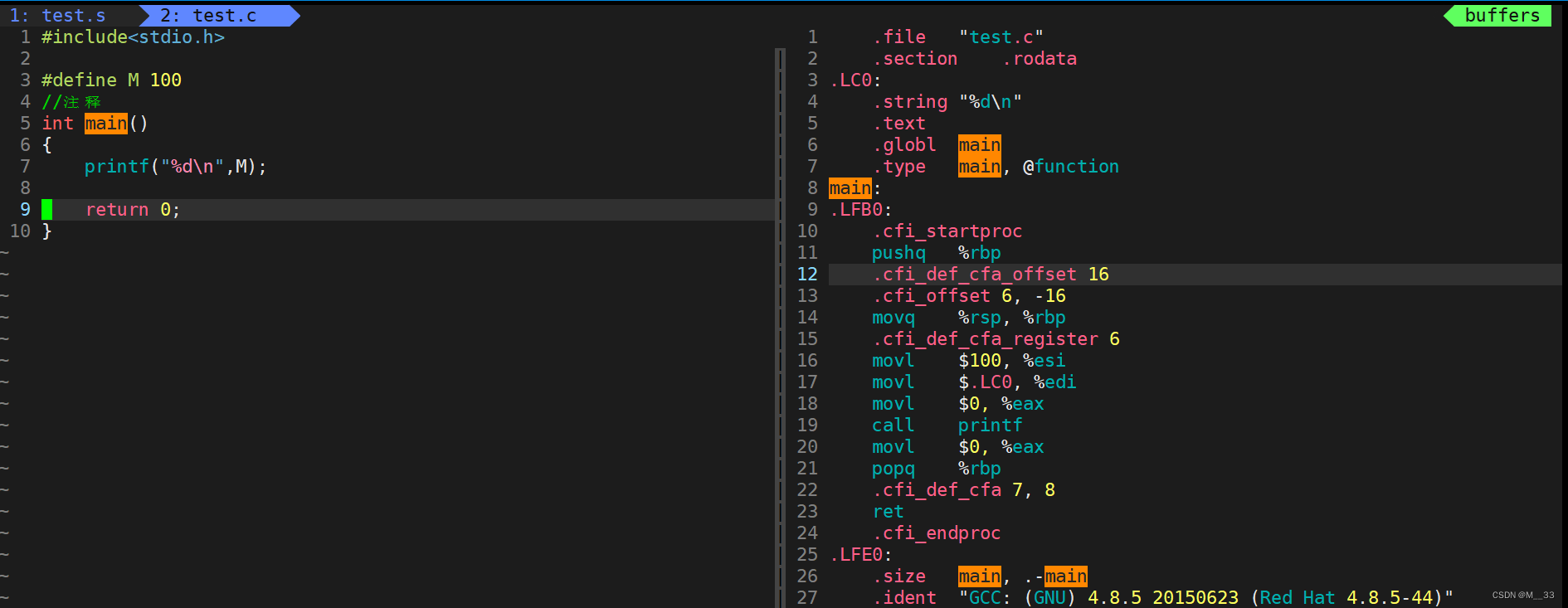Image resolution: width=1568 pixels, height=608 pixels.
Task: Click the opening brace on line 6
Action: 47,145
